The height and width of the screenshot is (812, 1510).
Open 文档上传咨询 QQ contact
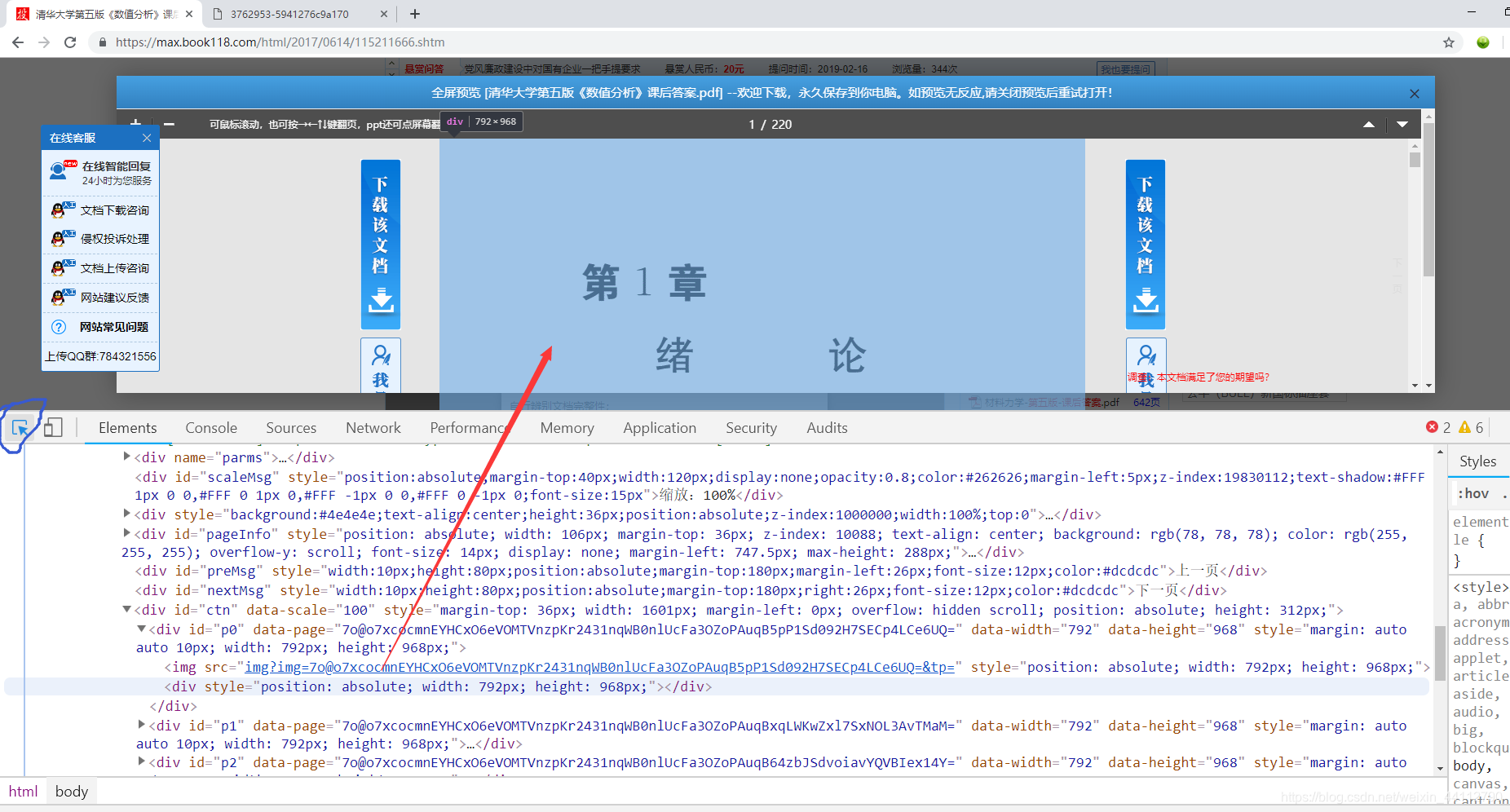pos(100,268)
